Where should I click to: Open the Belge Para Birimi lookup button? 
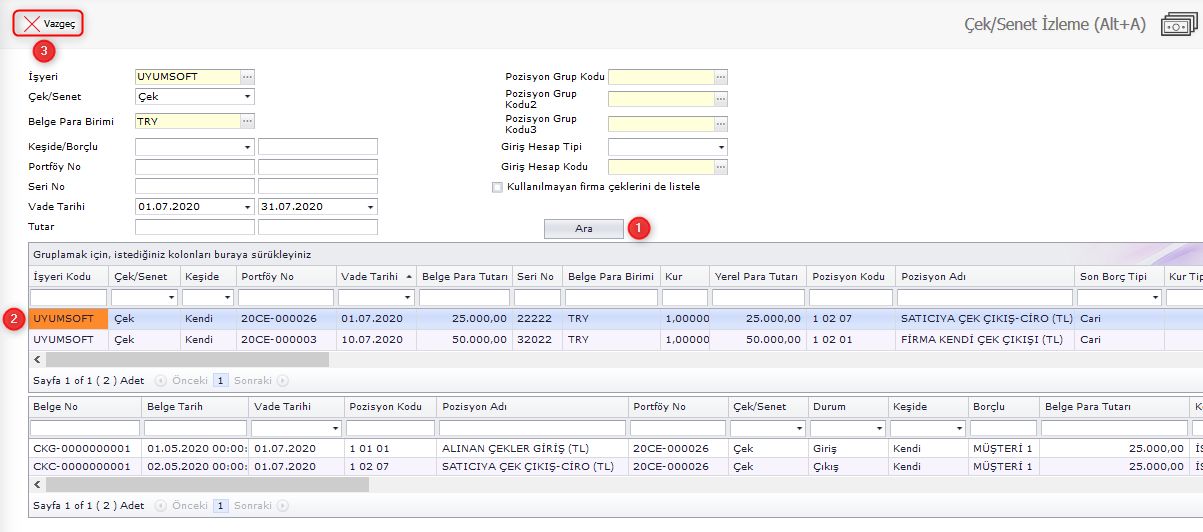(x=248, y=121)
